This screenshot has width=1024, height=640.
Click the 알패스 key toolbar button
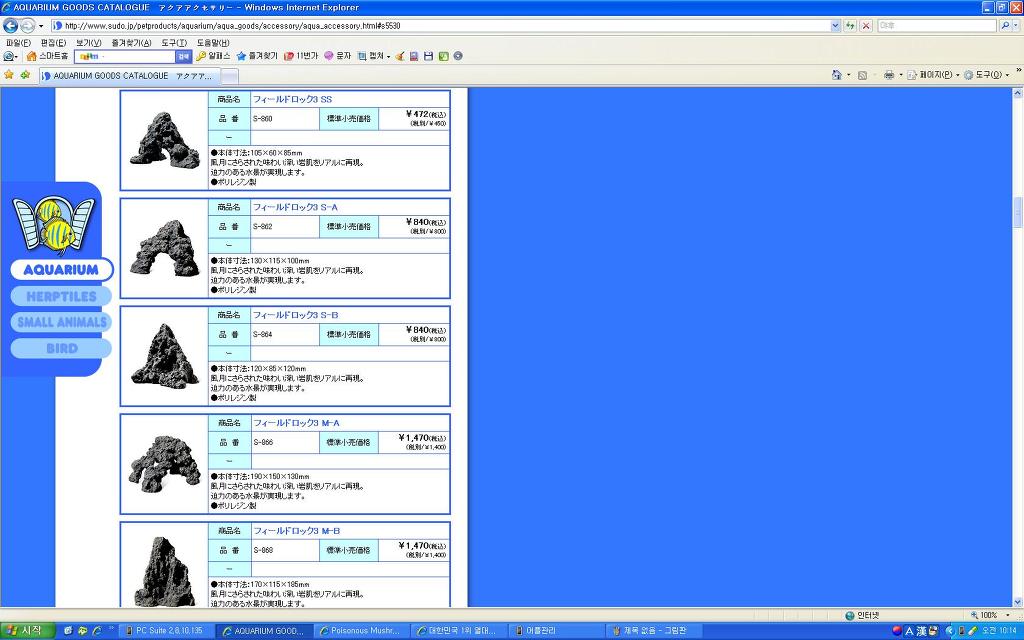[213, 56]
